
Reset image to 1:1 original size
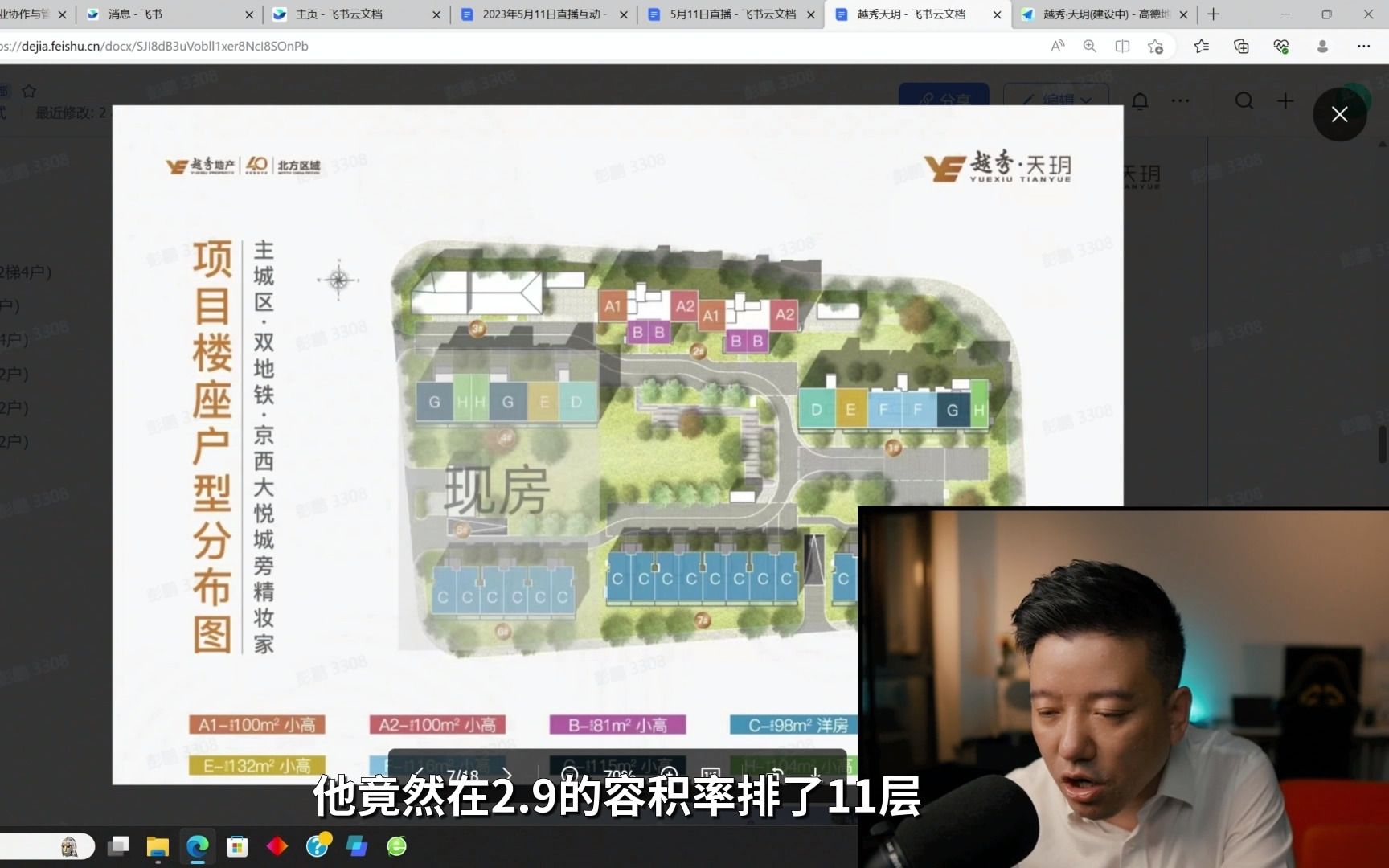point(711,775)
